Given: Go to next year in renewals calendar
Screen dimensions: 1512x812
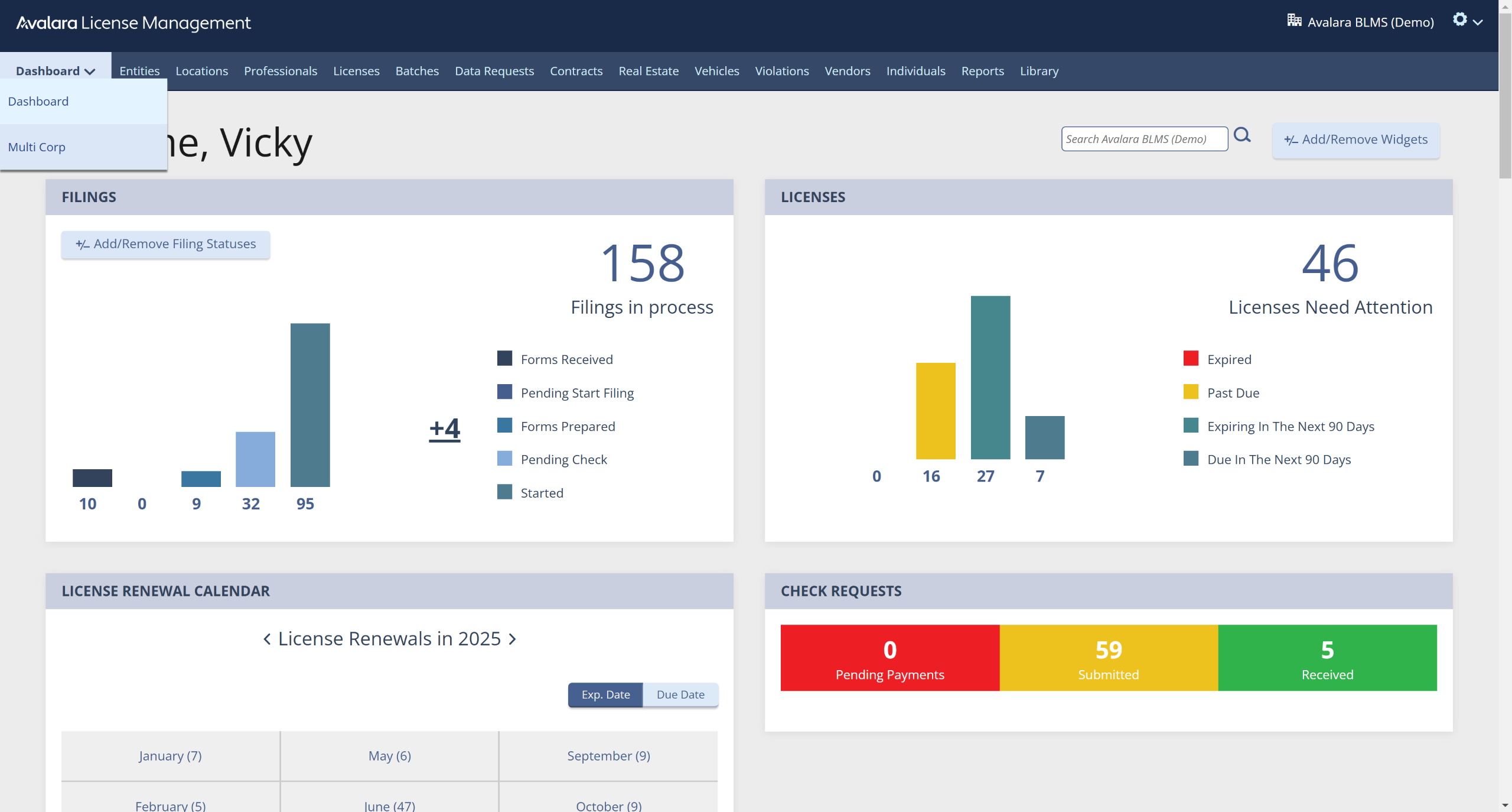Looking at the screenshot, I should [513, 639].
